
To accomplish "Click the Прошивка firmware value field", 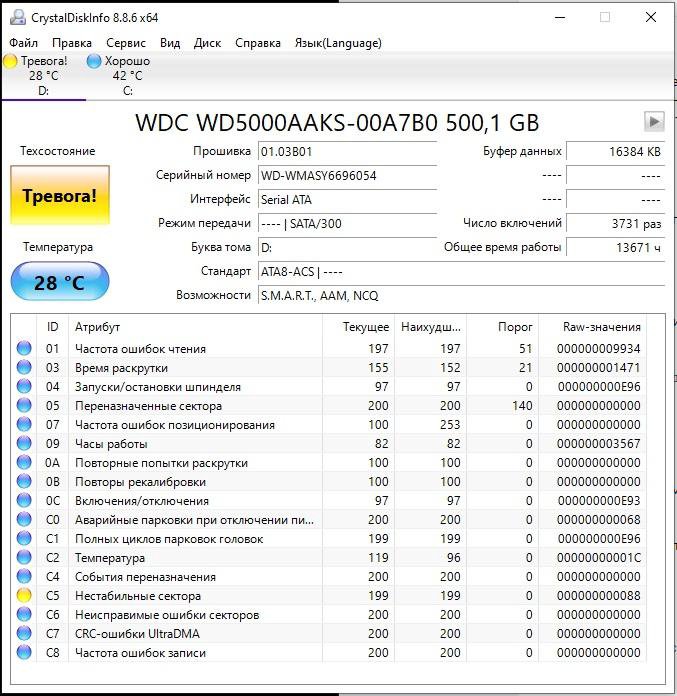I will [x=346, y=151].
